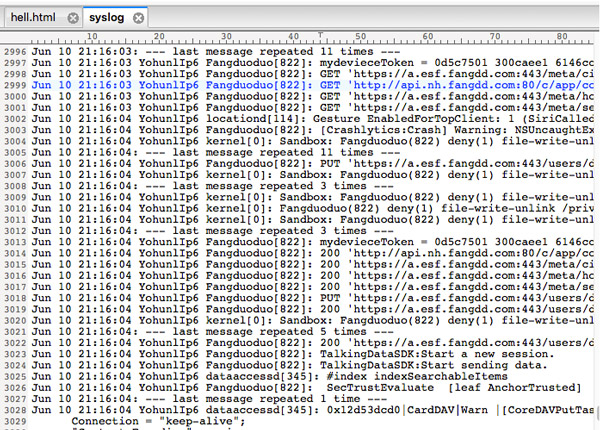Screen dimensions: 600x430
Task: Click the http://api.nh.fangdd.com URL on line 2999
Action: [473, 85]
